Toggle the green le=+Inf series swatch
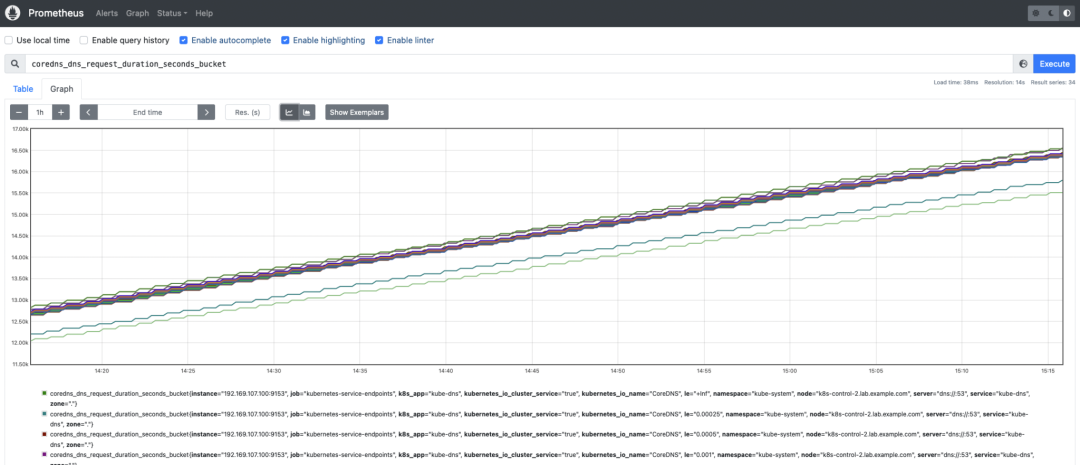Image resolution: width=1080 pixels, height=465 pixels. pyautogui.click(x=45, y=393)
